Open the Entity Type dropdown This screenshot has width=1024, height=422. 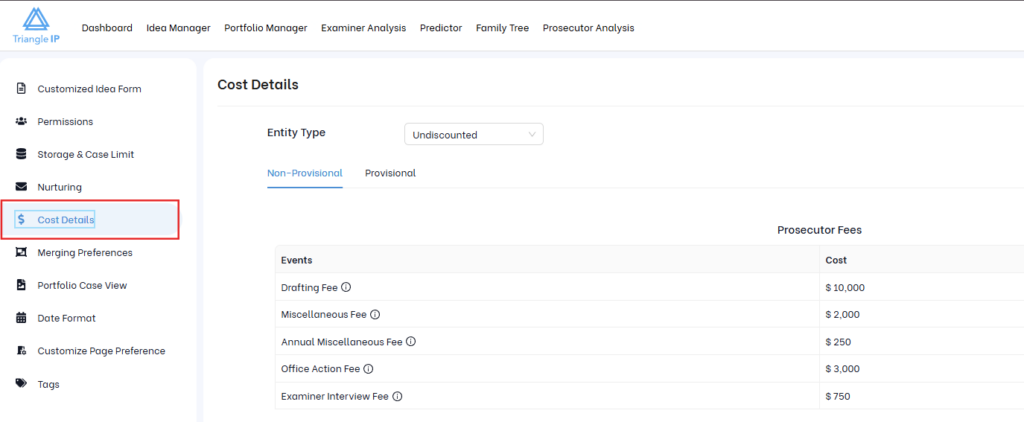pos(473,134)
